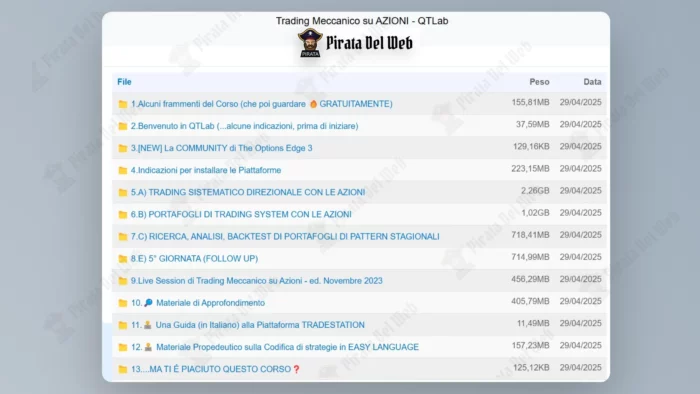
Task: Open 8.E) 5° GIORNATA (FOLLOW UP)
Action: [x=194, y=259]
